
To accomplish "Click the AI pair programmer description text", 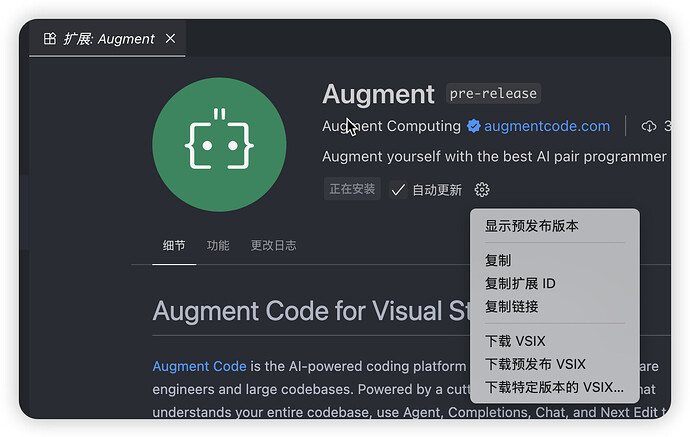I will point(494,157).
